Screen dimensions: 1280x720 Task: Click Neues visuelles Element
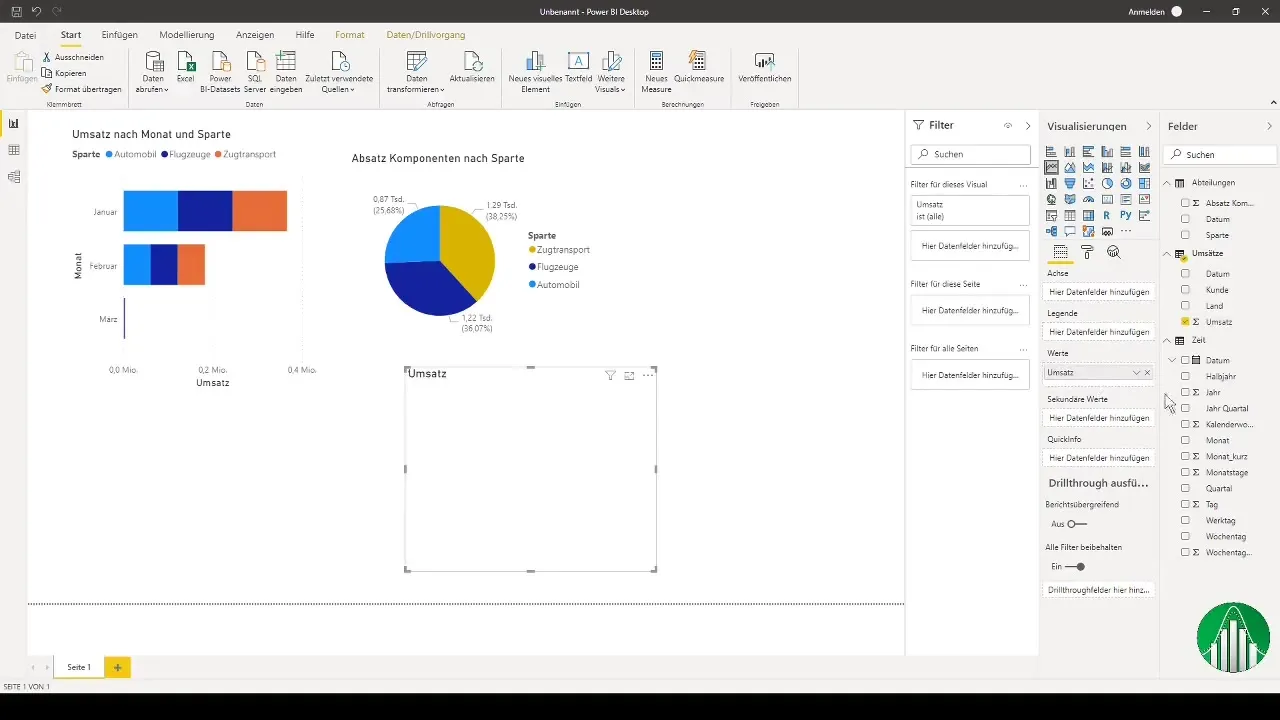(535, 70)
